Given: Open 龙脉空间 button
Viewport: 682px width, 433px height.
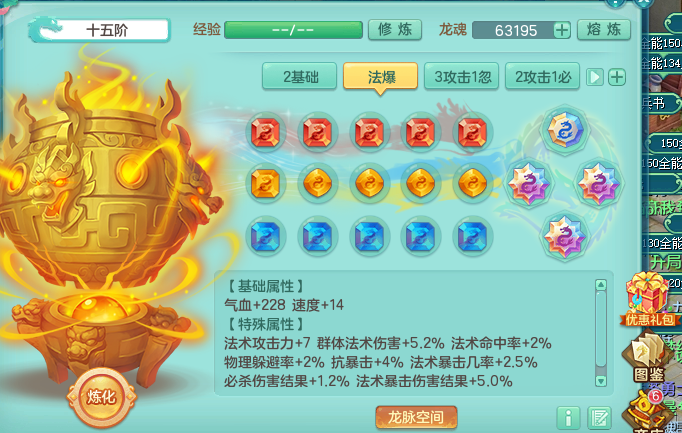Looking at the screenshot, I should coord(416,417).
